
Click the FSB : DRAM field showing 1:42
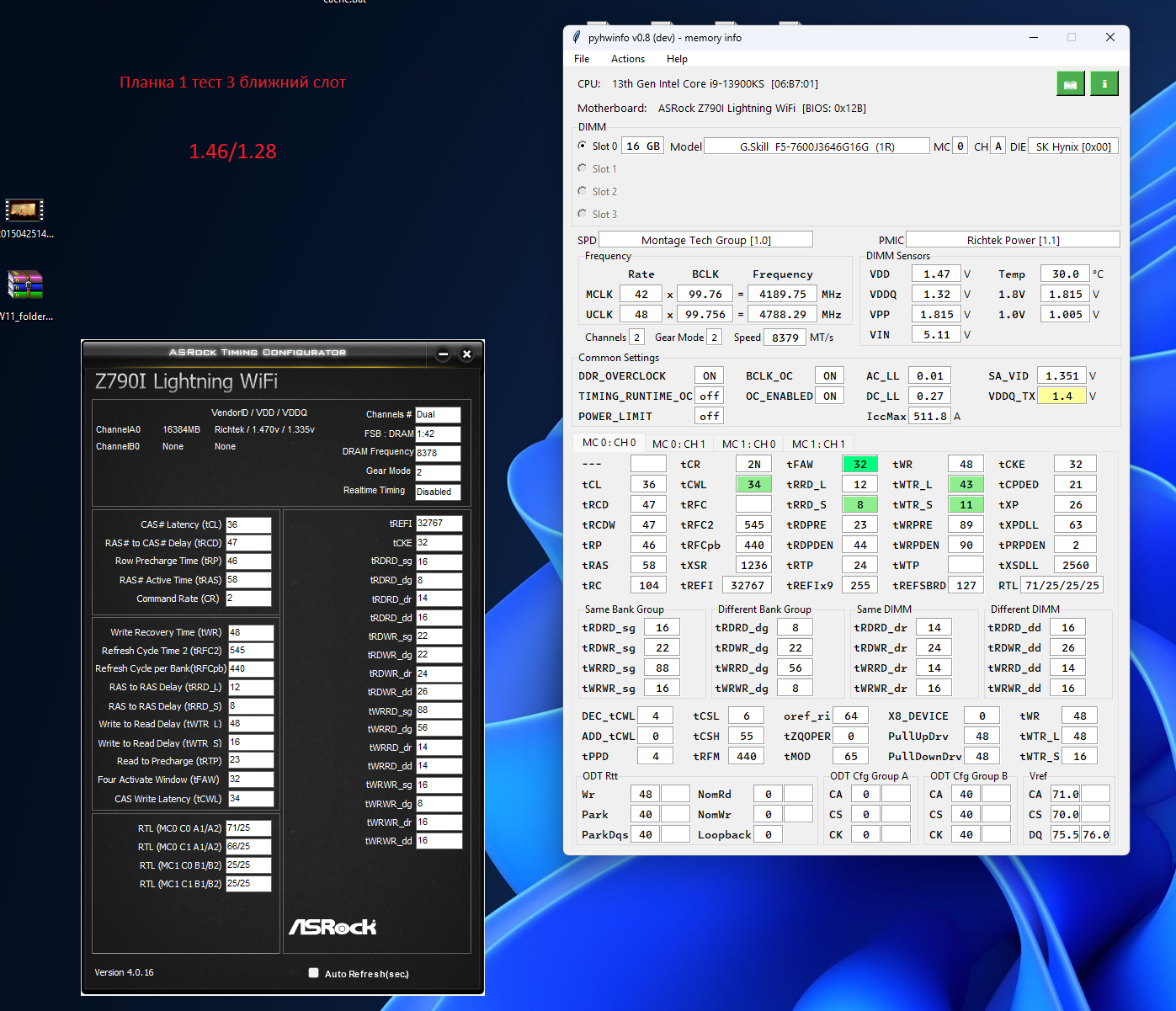pos(438,434)
